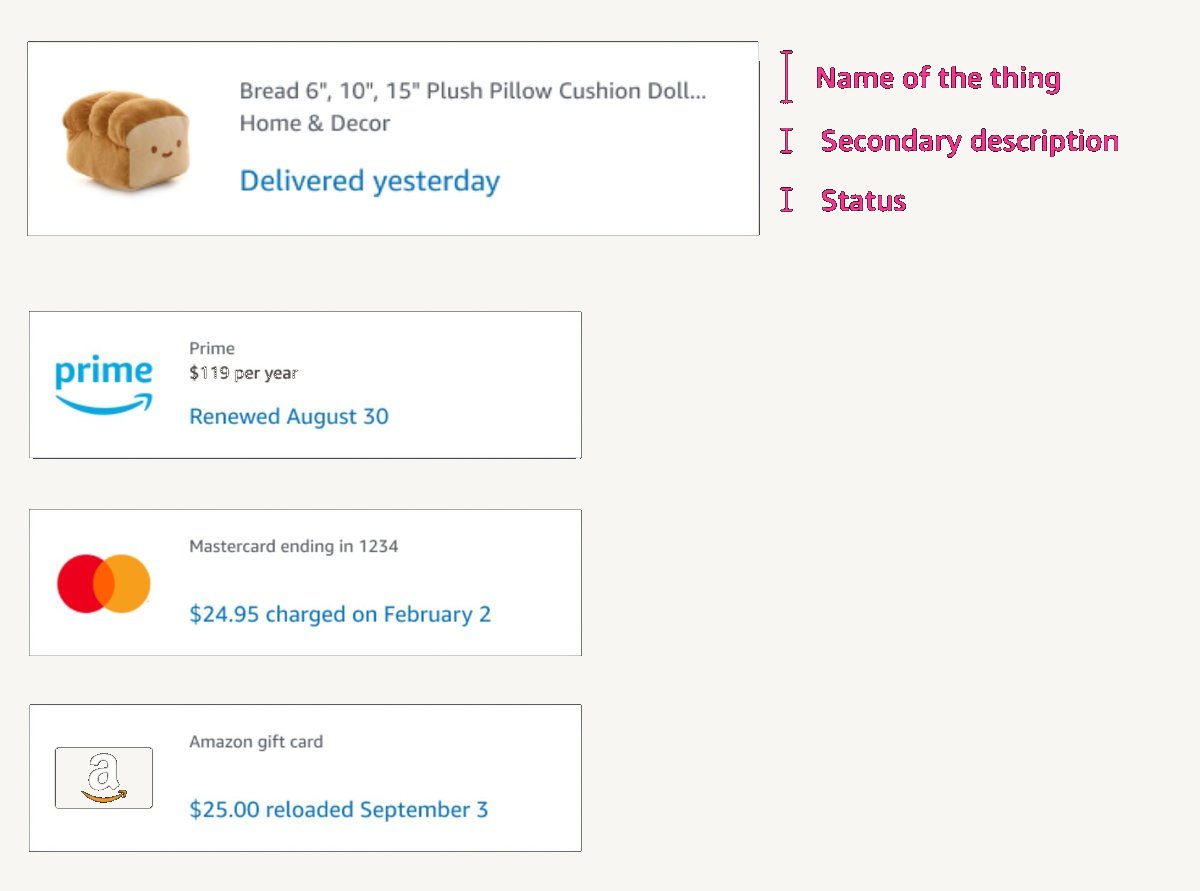Click bracket marker beside Secondary description
The width and height of the screenshot is (1200, 891).
point(787,141)
